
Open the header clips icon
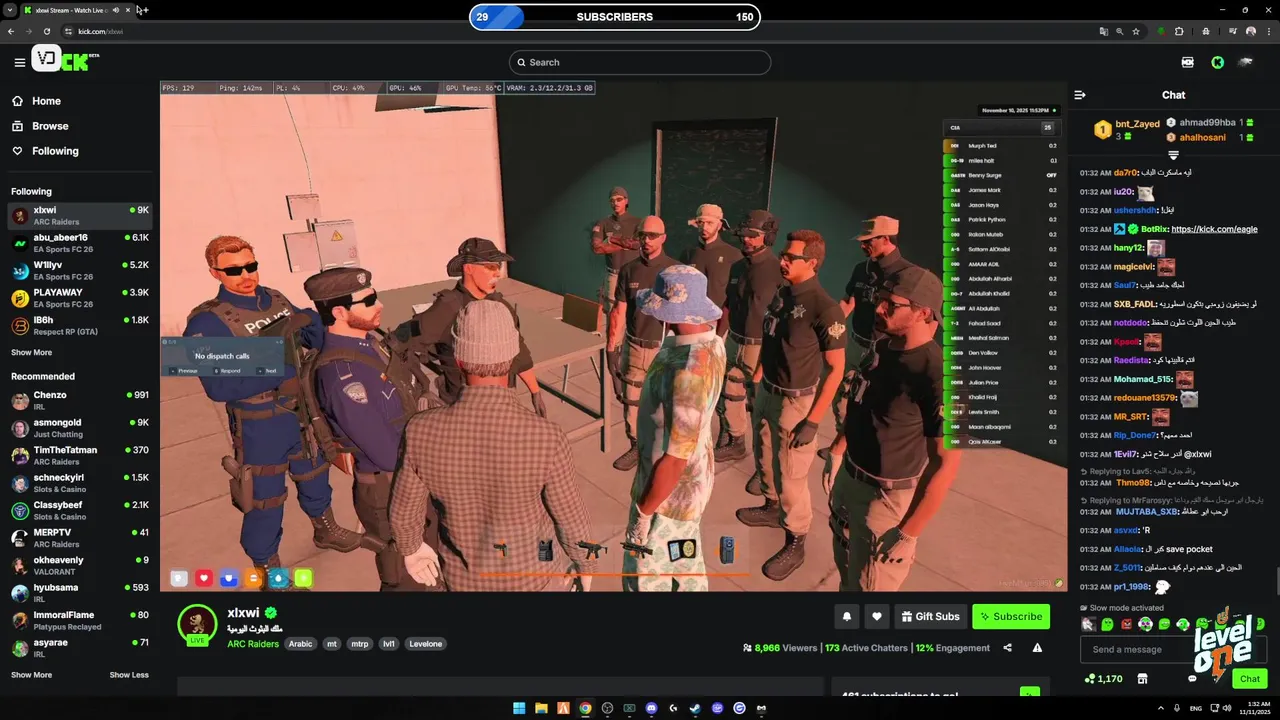click(1187, 62)
